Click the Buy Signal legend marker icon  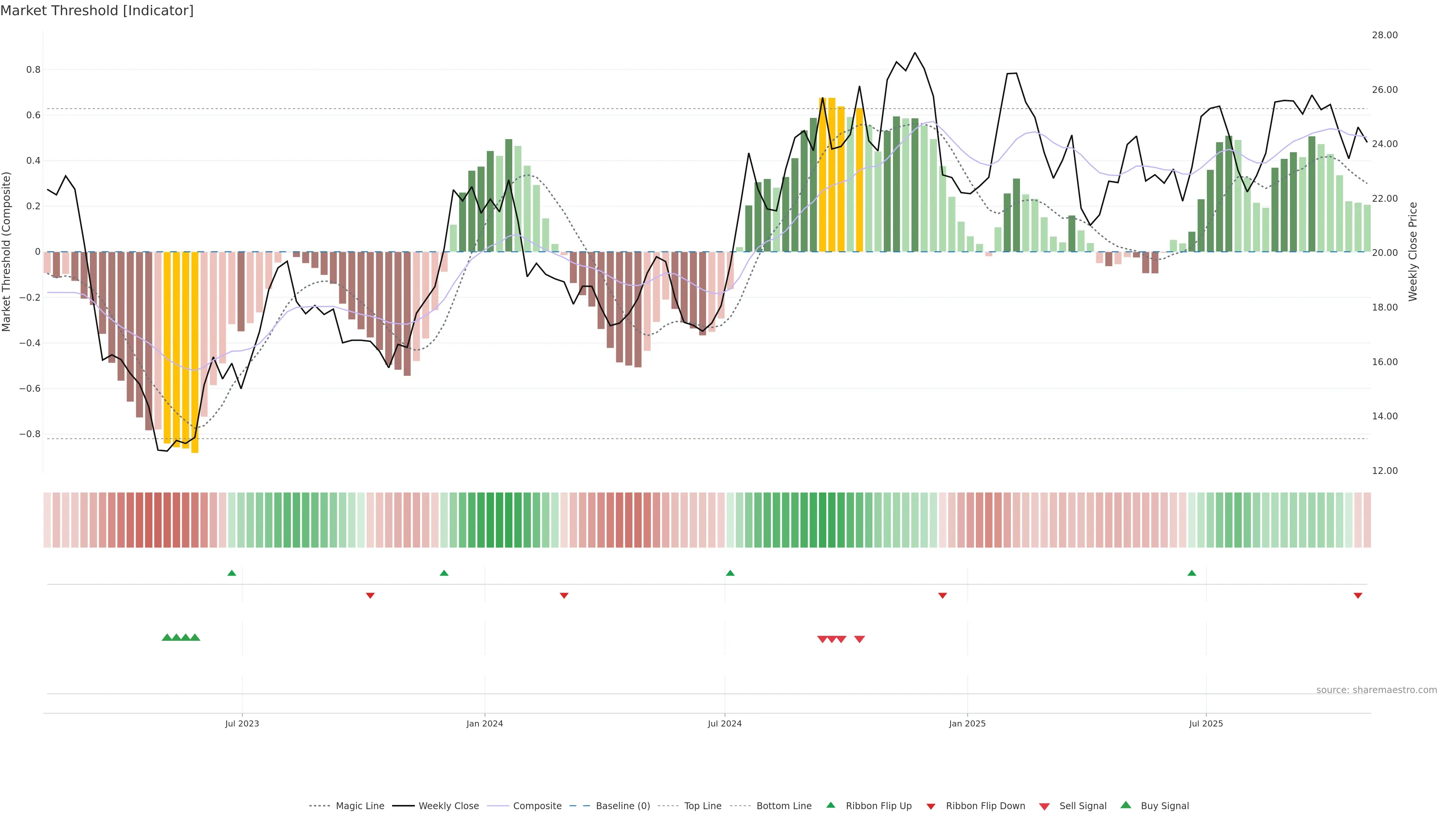click(1126, 805)
